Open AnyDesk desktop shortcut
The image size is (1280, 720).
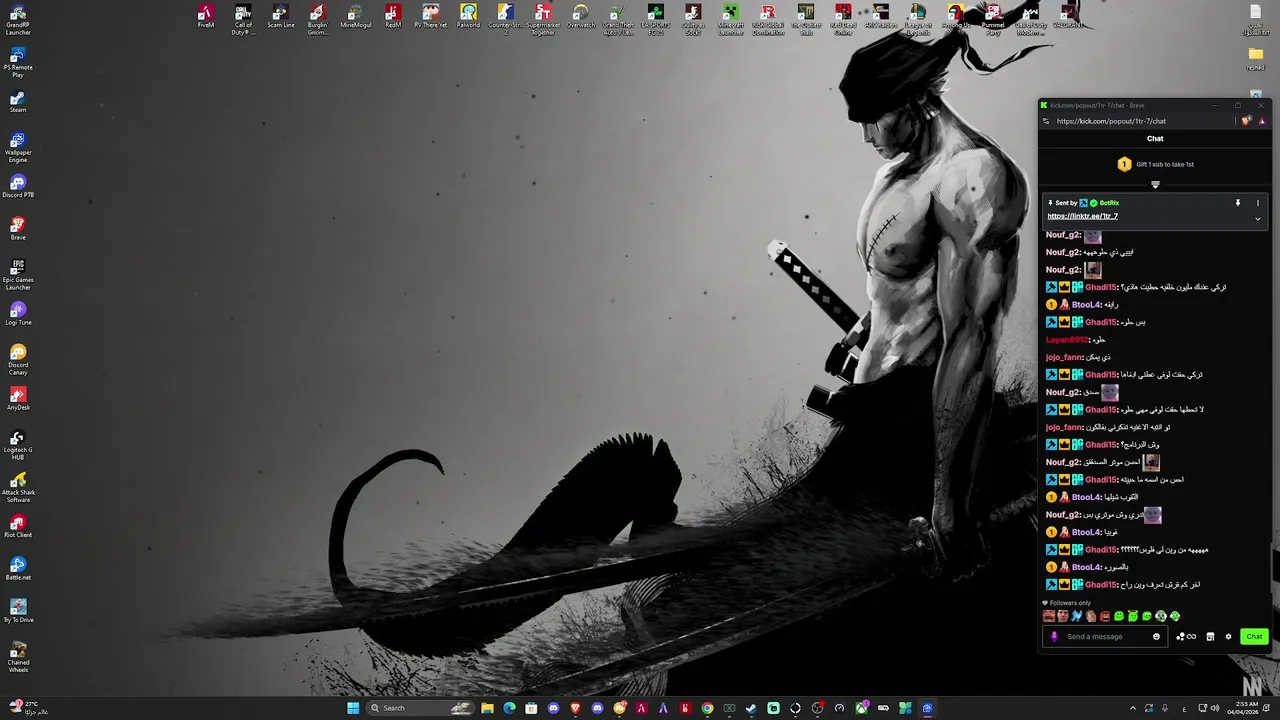[x=18, y=399]
